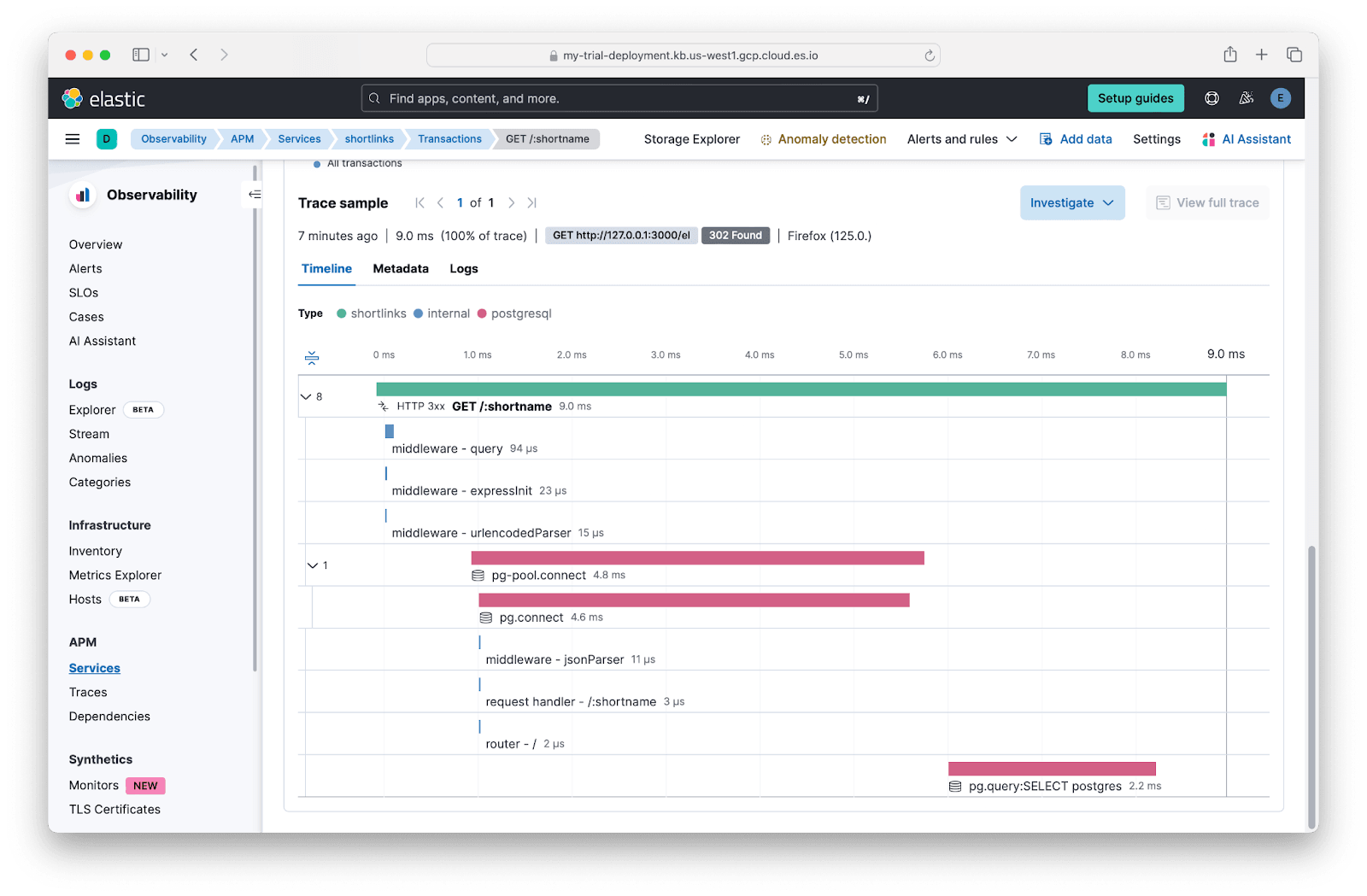1367x896 pixels.
Task: Open the Investigate dropdown
Action: point(1072,202)
